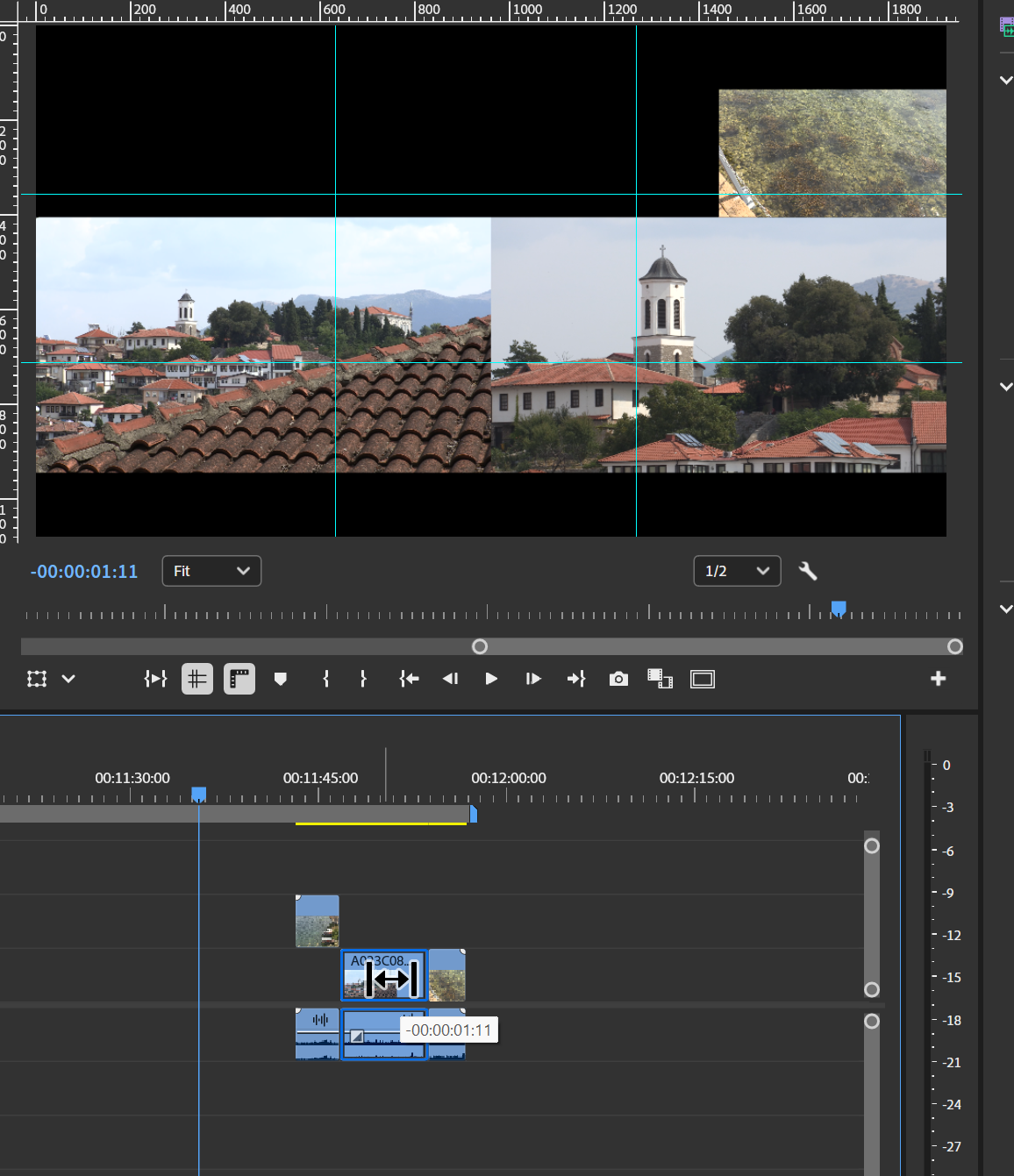Open the 1/2 playback resolution dropdown
Screen dimensions: 1014x1176
(x=737, y=571)
